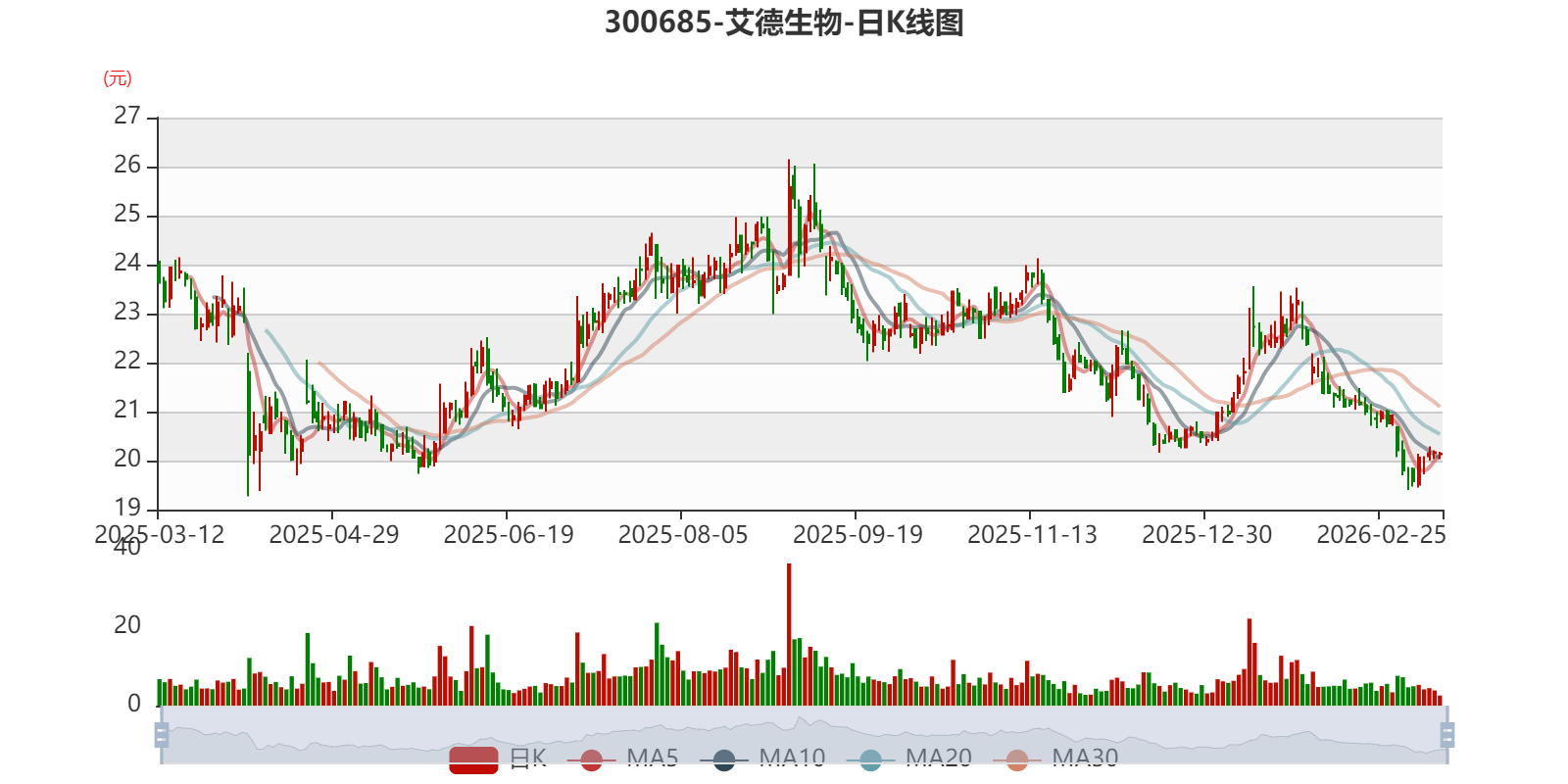1568x784 pixels.
Task: Click the 2025-12-30 date label
Action: coord(1206,535)
